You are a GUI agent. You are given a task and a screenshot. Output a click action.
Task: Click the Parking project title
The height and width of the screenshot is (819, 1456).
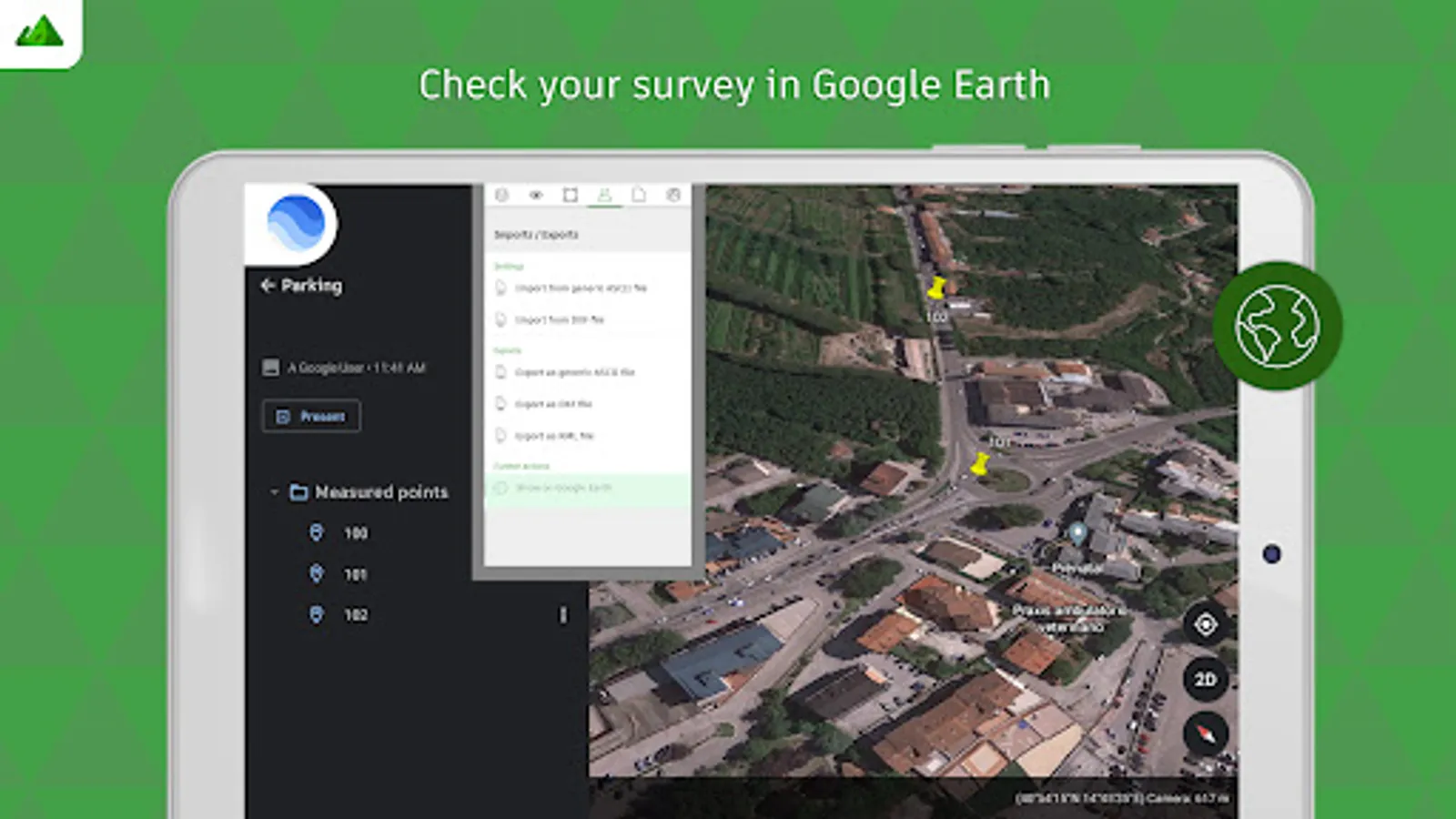click(x=311, y=285)
